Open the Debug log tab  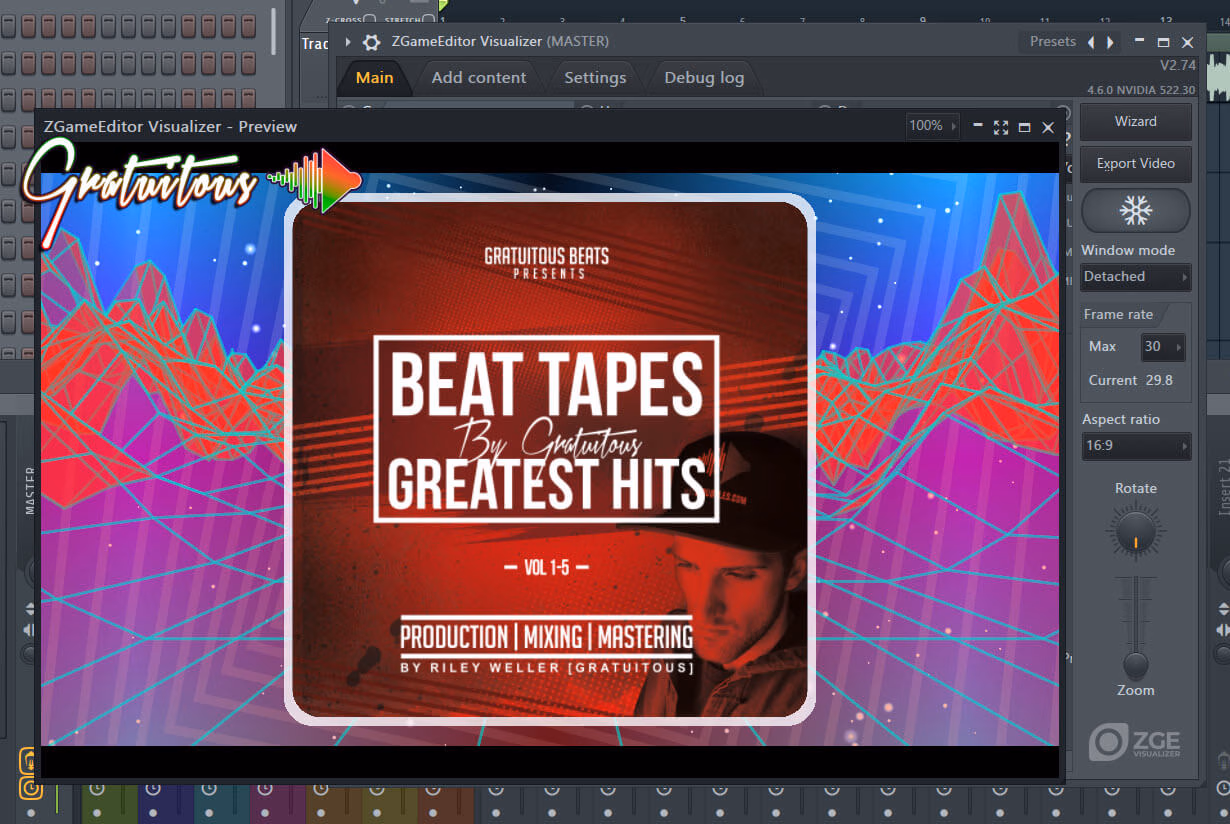704,77
